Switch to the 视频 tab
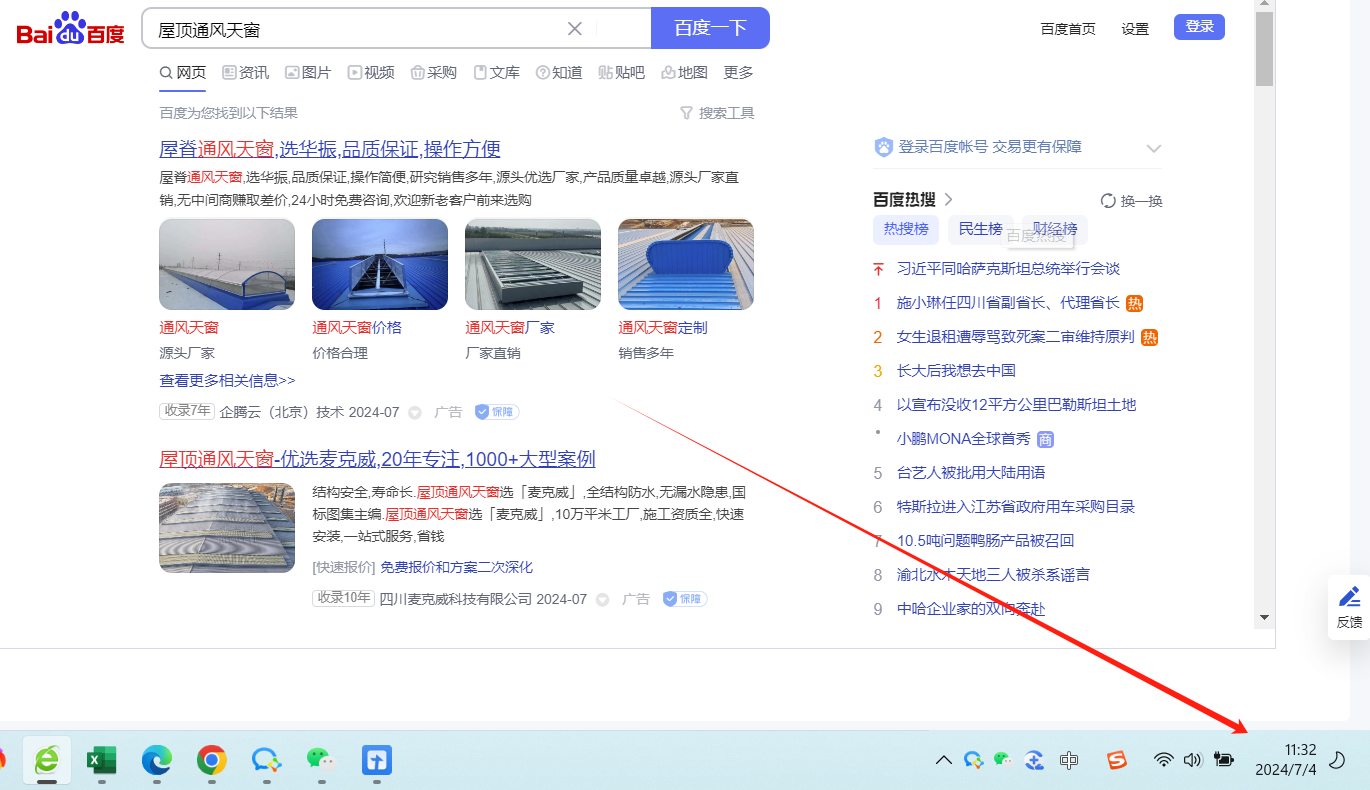 point(371,72)
